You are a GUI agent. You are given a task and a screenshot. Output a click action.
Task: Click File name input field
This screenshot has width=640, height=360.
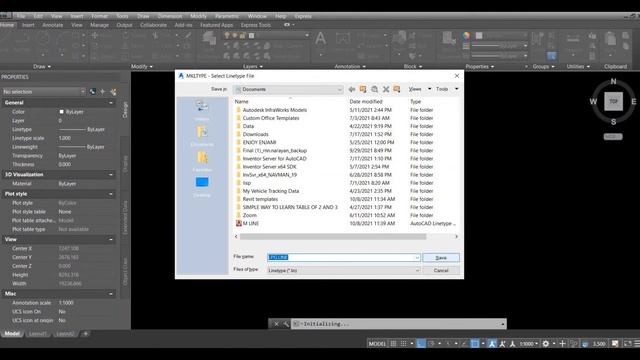(344, 258)
